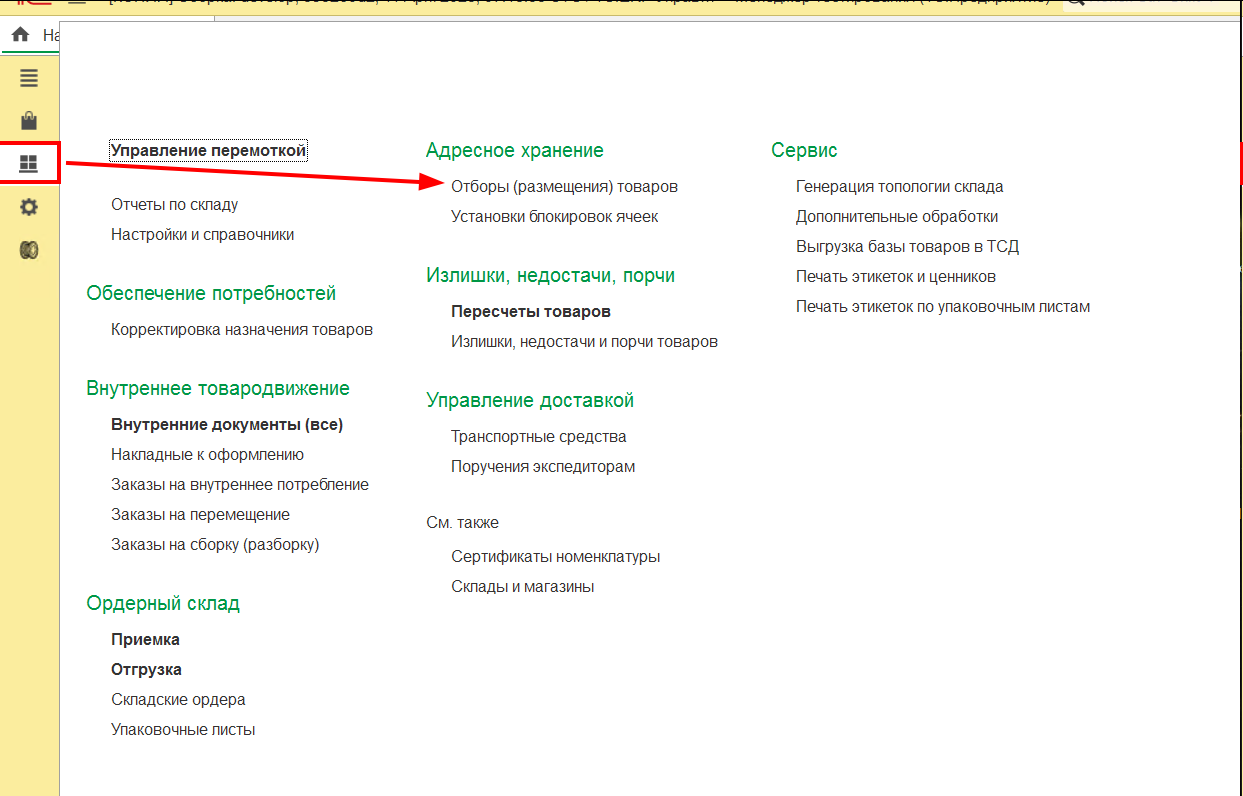Viewport: 1243px width, 796px height.
Task: Click the Управление доставкой heading
Action: [x=531, y=401]
